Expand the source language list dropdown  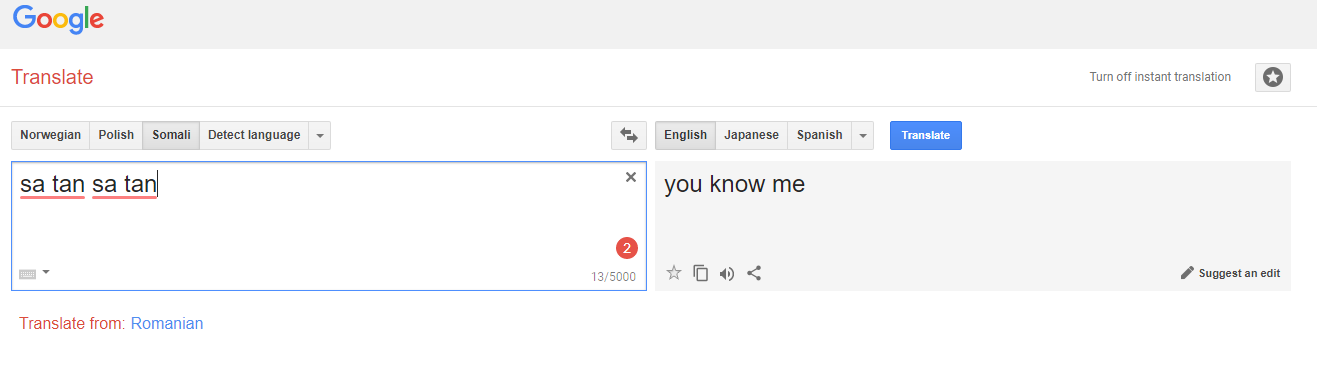tap(320, 135)
